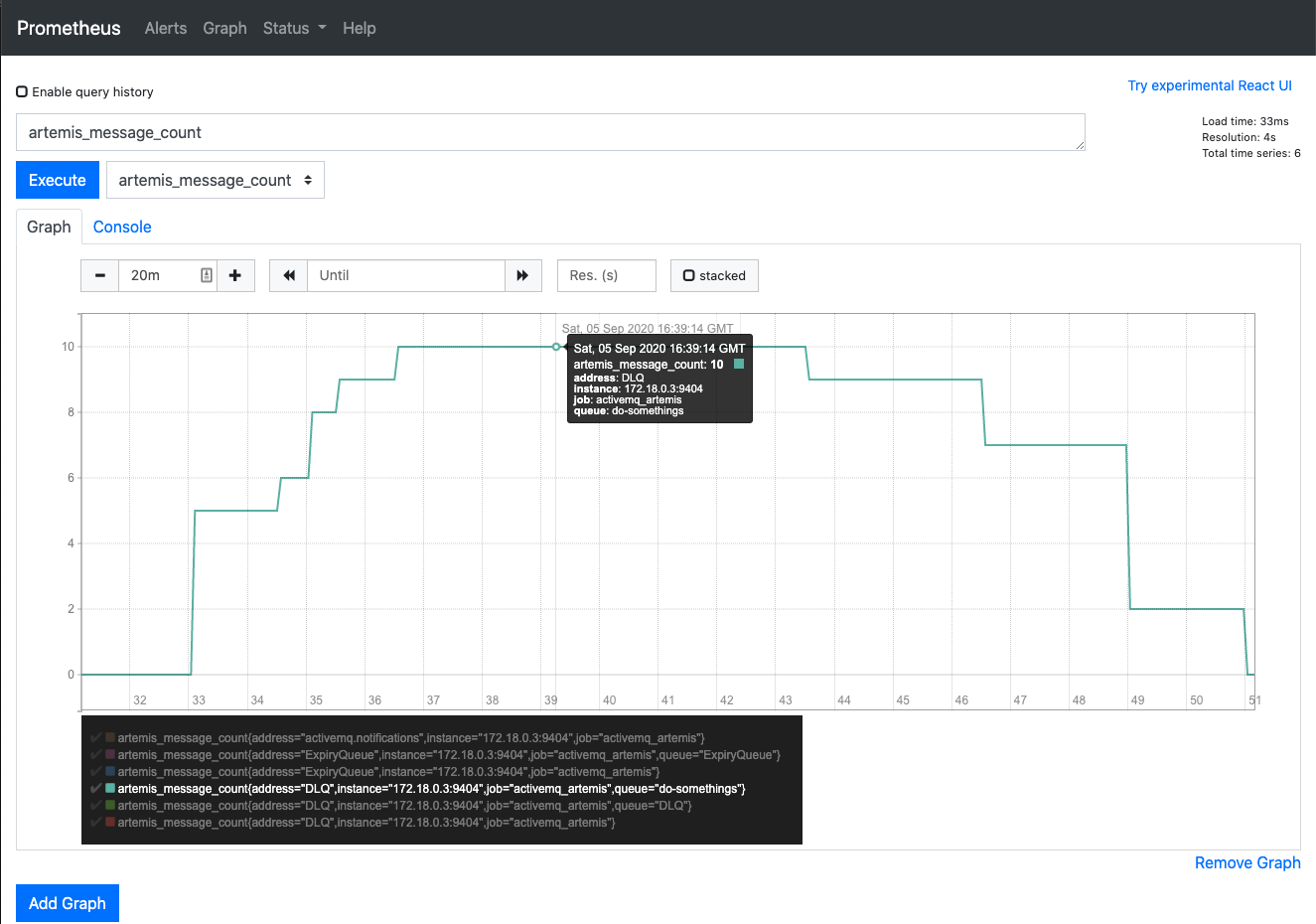
Task: Open the Help navbar item
Action: tap(360, 28)
